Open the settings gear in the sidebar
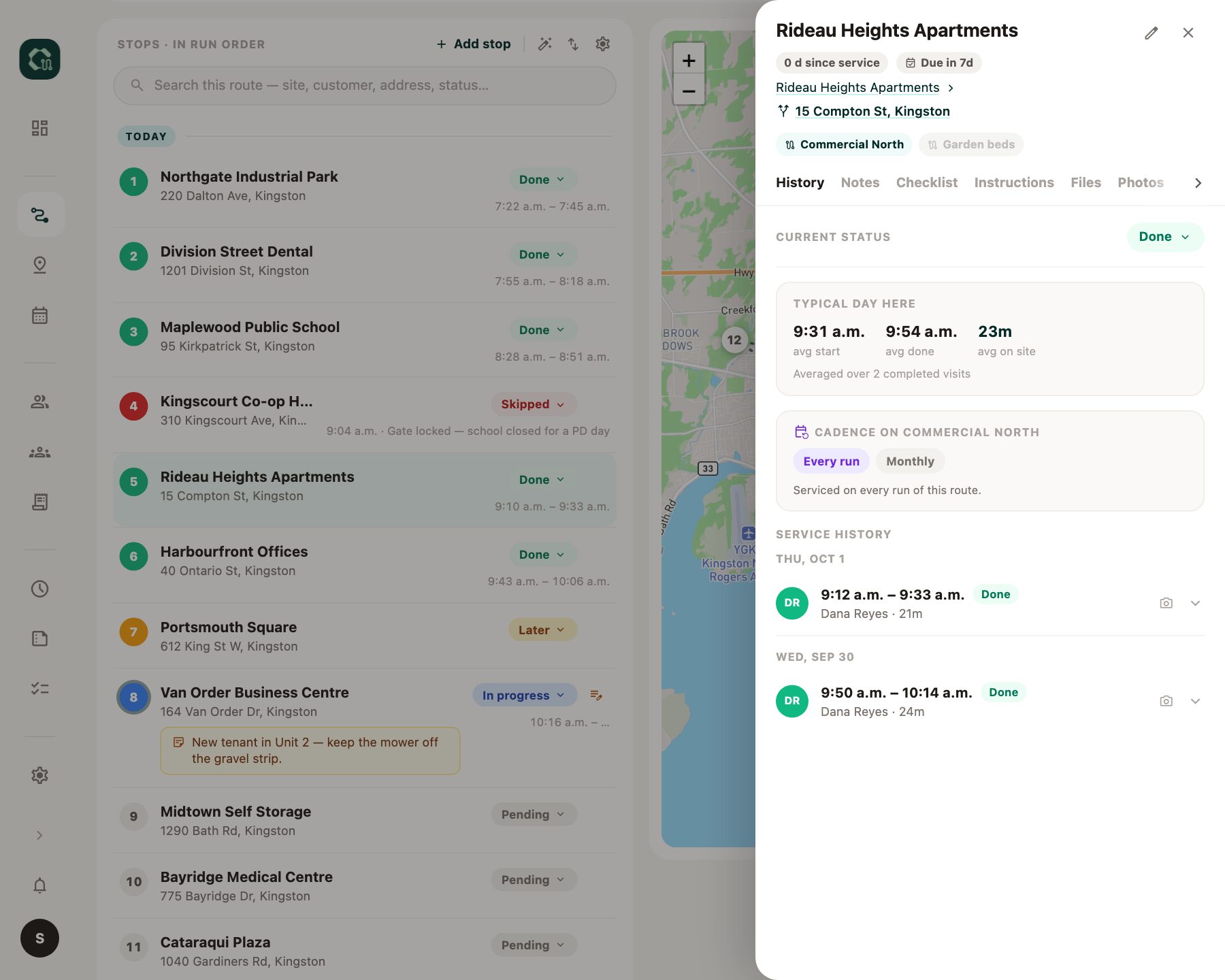The image size is (1225, 980). click(x=39, y=775)
